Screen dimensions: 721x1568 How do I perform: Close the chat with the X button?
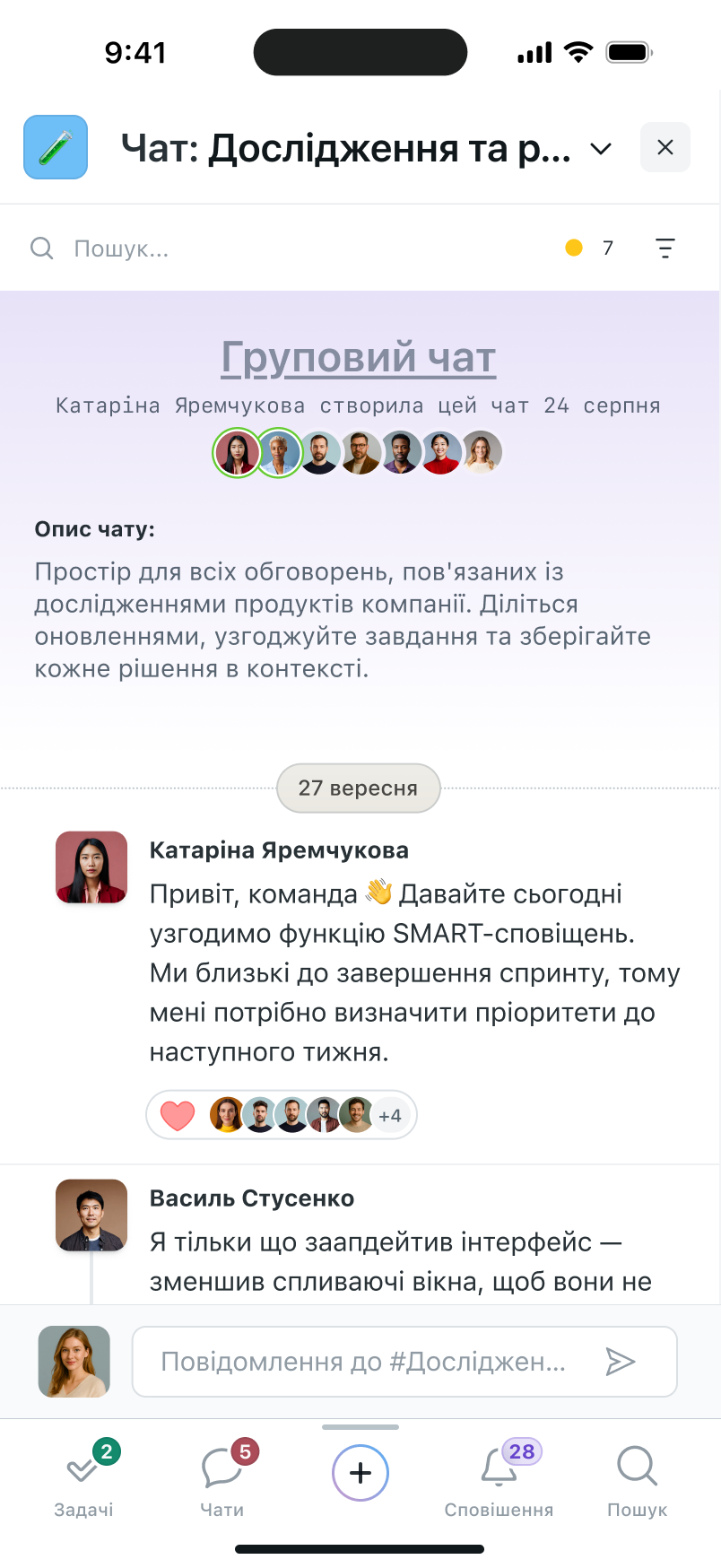665,147
